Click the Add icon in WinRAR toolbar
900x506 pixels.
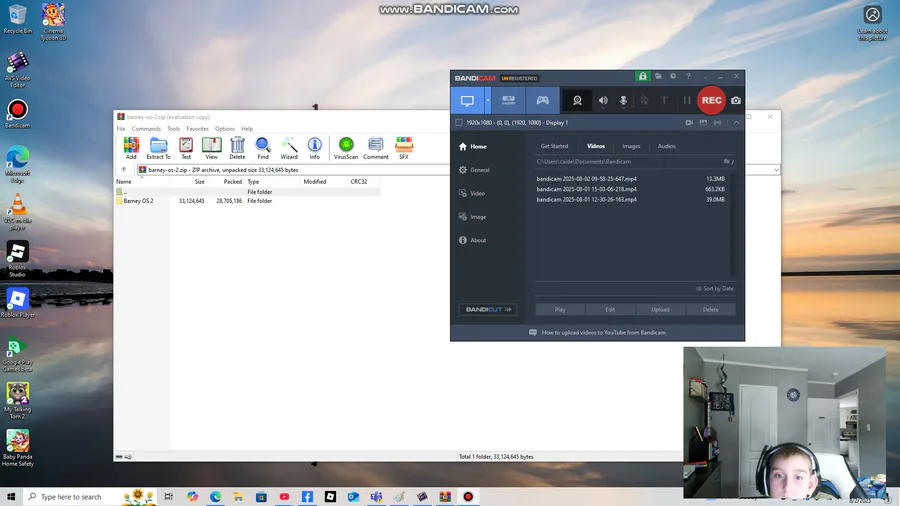[x=131, y=148]
